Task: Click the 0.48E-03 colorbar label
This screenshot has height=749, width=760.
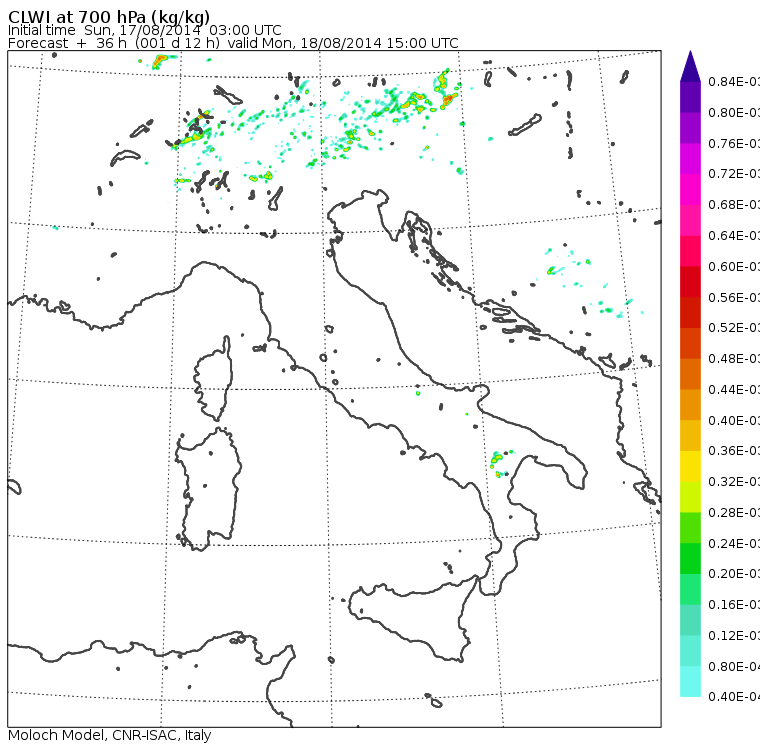Action: coord(734,359)
